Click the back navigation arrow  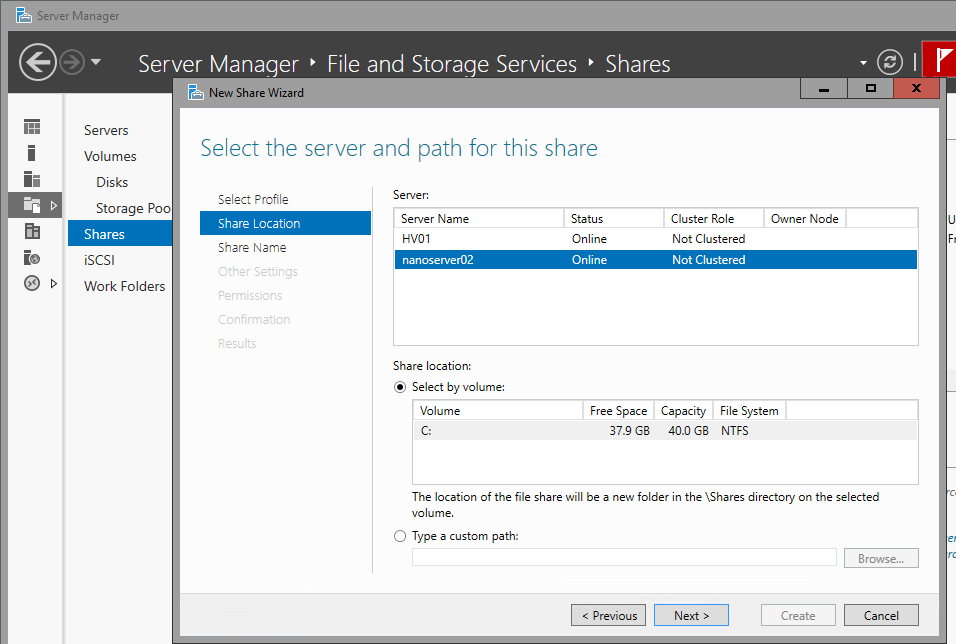38,63
